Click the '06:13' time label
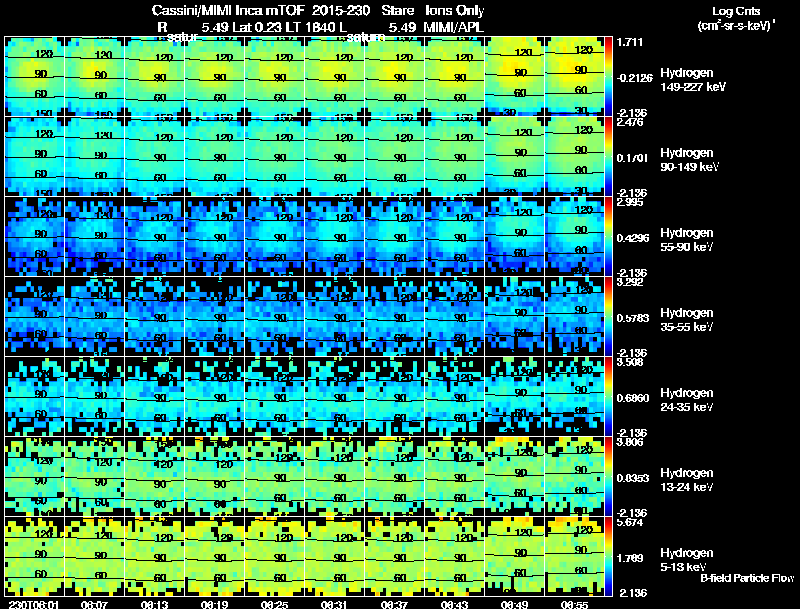The width and height of the screenshot is (800, 609). point(155,604)
